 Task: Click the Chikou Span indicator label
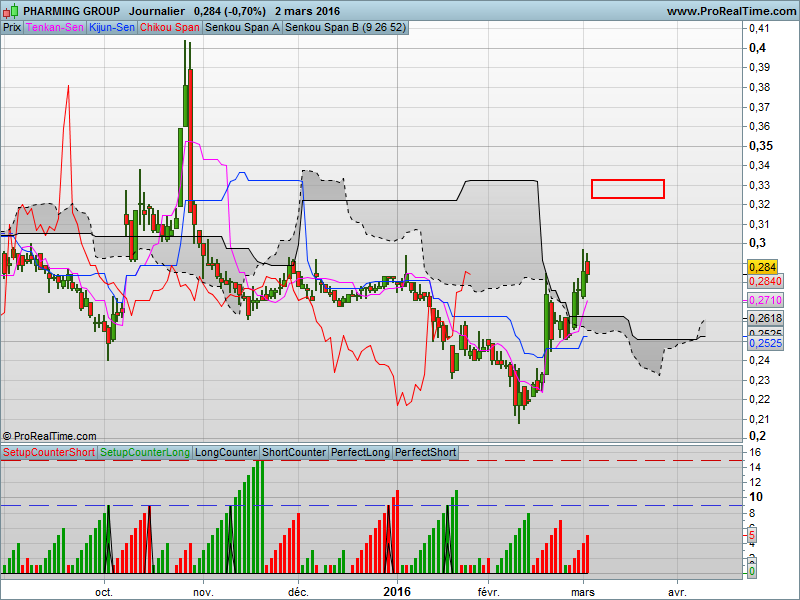[x=170, y=28]
